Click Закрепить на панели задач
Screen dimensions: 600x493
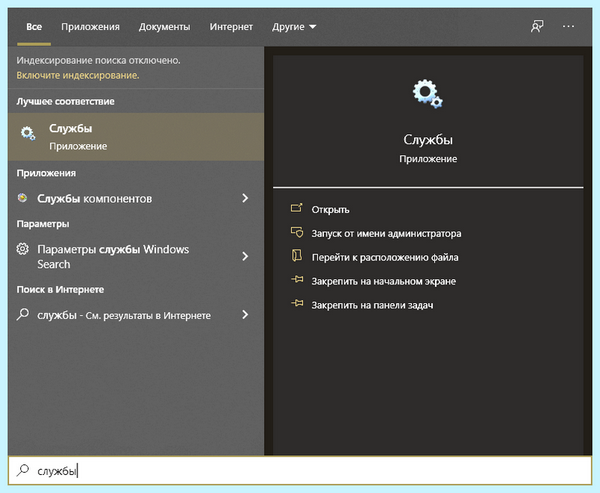coord(372,305)
